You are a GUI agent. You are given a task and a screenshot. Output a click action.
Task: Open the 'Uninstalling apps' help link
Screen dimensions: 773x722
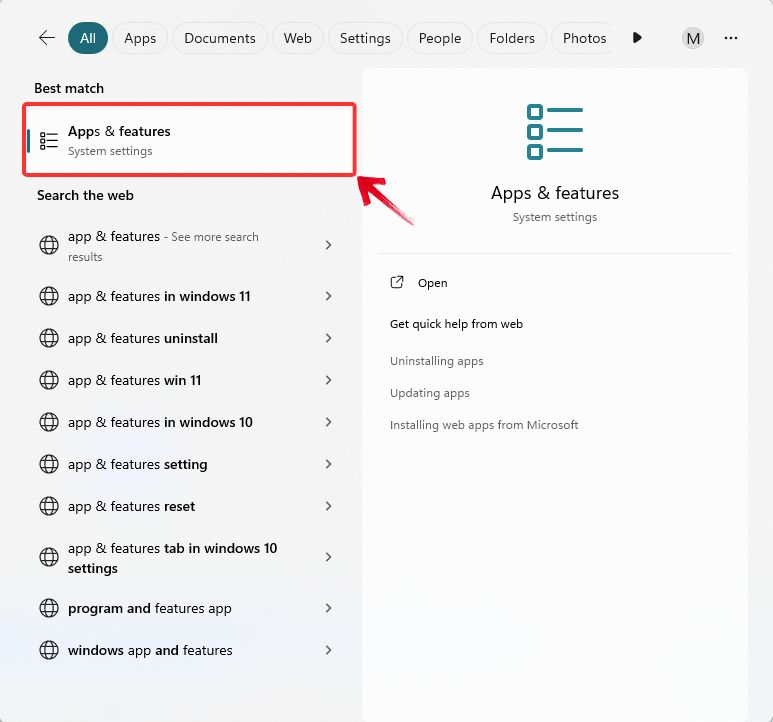(x=436, y=361)
